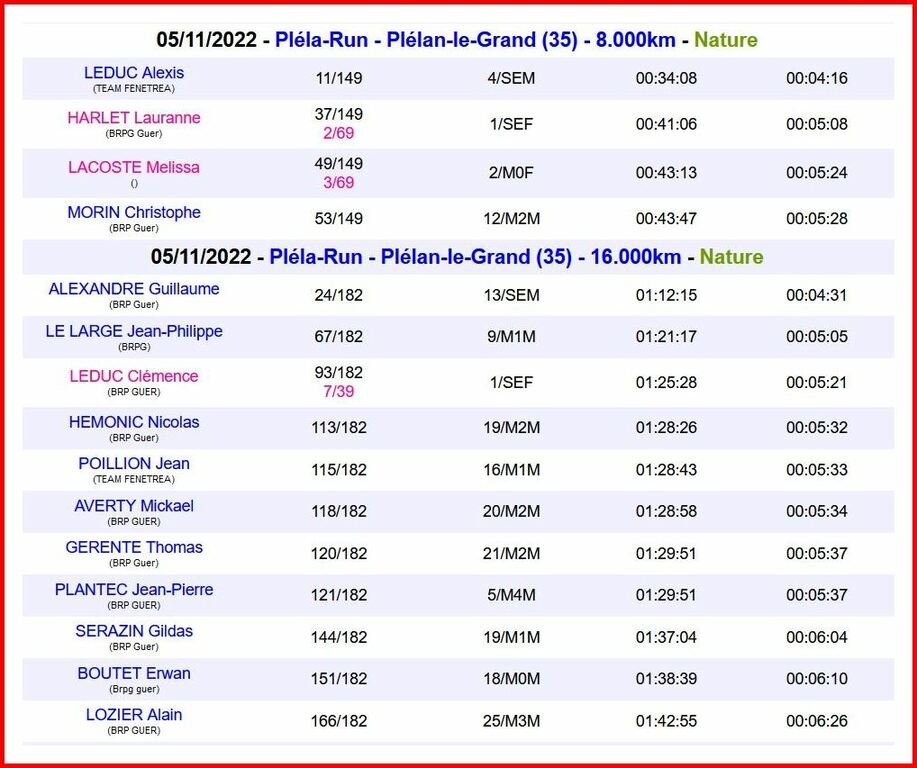Select the LACOSTE Melissa runner link

pos(134,167)
